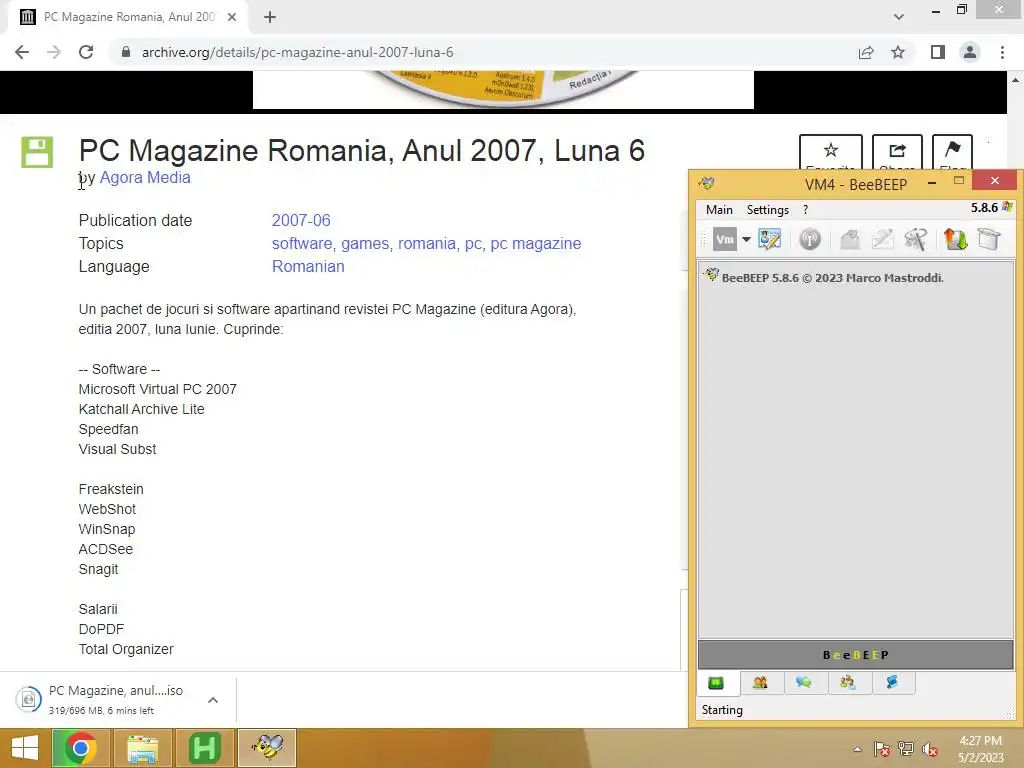The image size is (1024, 768).
Task: Click the small flag icon next to 5.8.6
Action: [x=1007, y=208]
